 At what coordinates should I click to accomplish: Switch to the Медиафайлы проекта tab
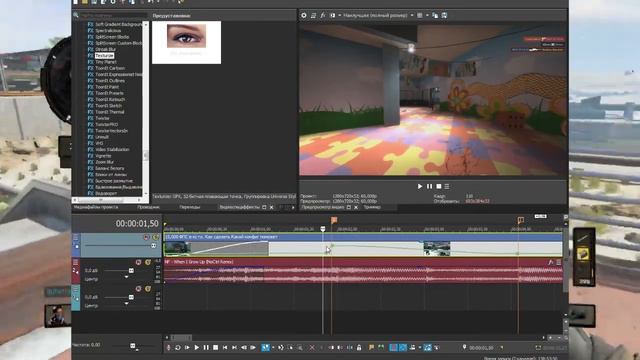[x=96, y=207]
